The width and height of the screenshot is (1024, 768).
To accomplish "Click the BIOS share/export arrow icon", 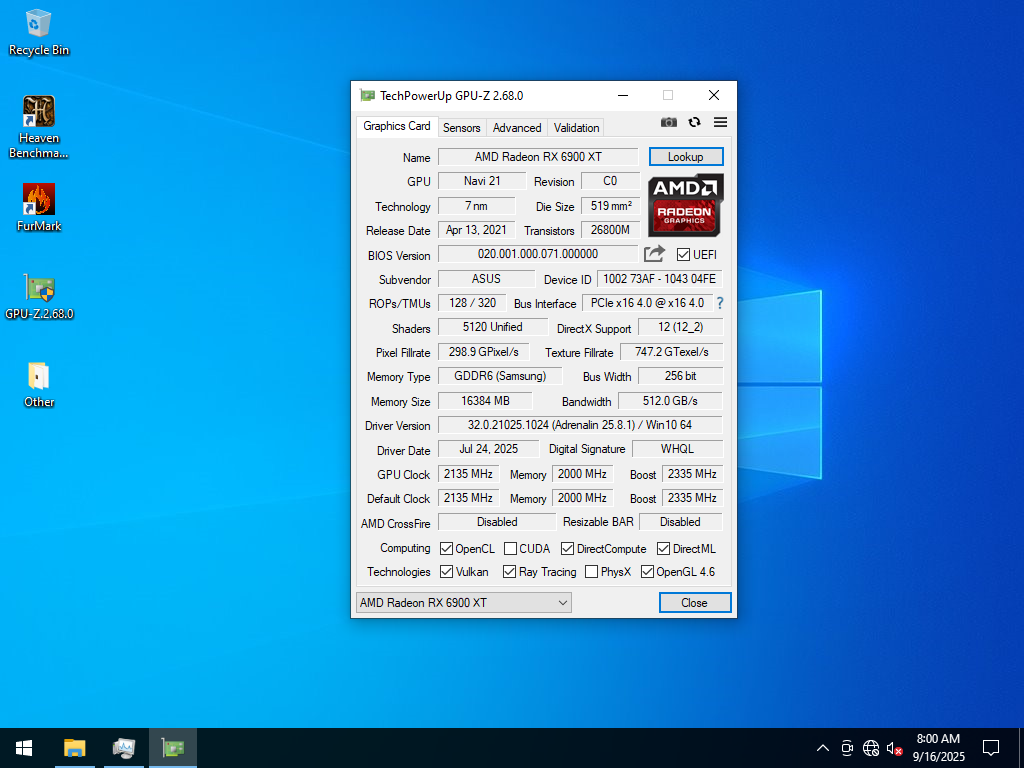I will tap(654, 254).
